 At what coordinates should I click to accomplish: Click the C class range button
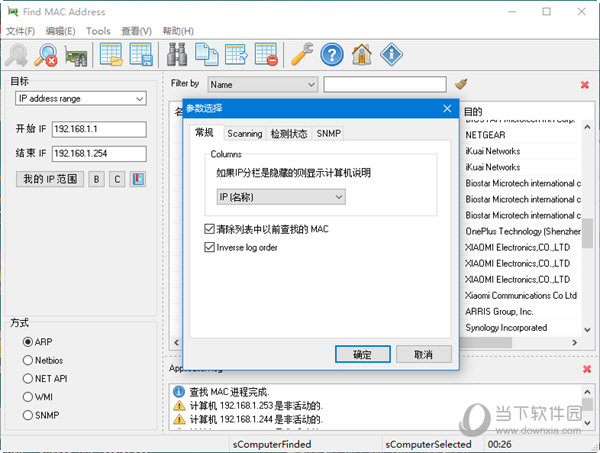click(x=117, y=179)
